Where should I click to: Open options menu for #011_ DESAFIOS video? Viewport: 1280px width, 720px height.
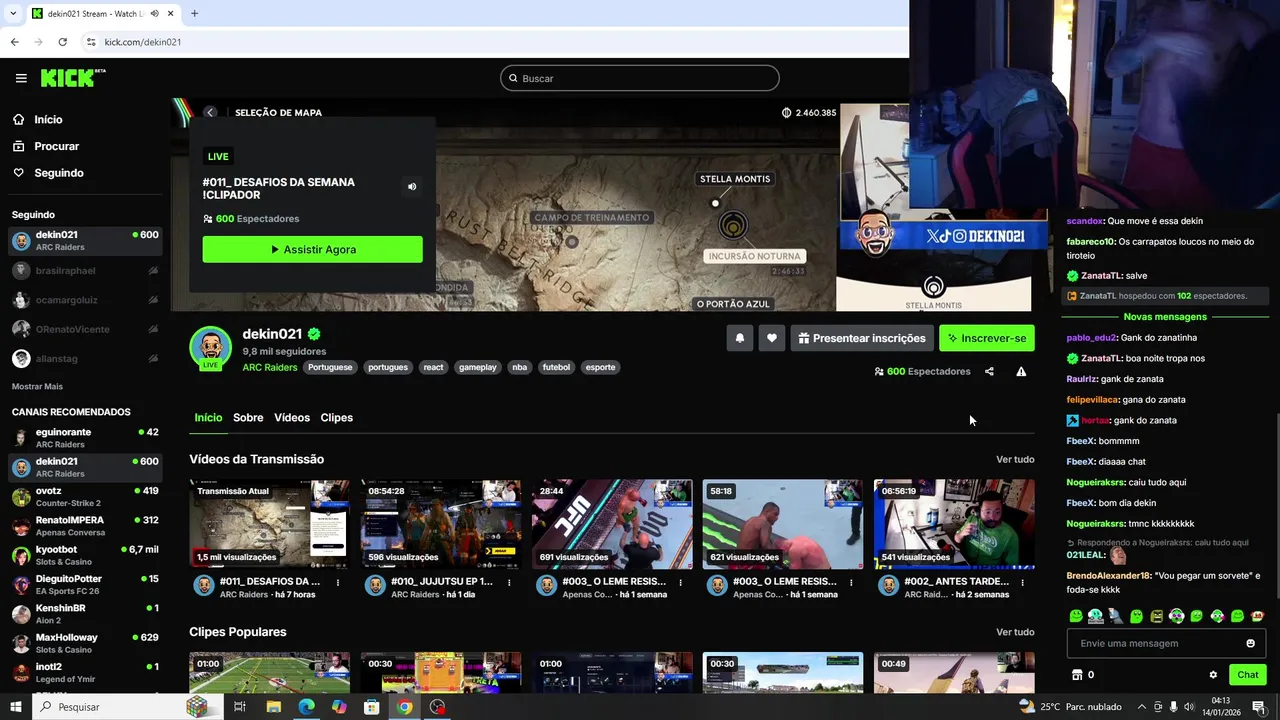coord(338,582)
